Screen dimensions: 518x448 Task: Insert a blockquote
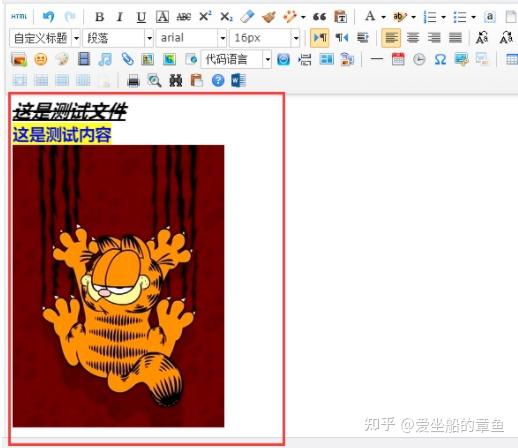click(319, 17)
